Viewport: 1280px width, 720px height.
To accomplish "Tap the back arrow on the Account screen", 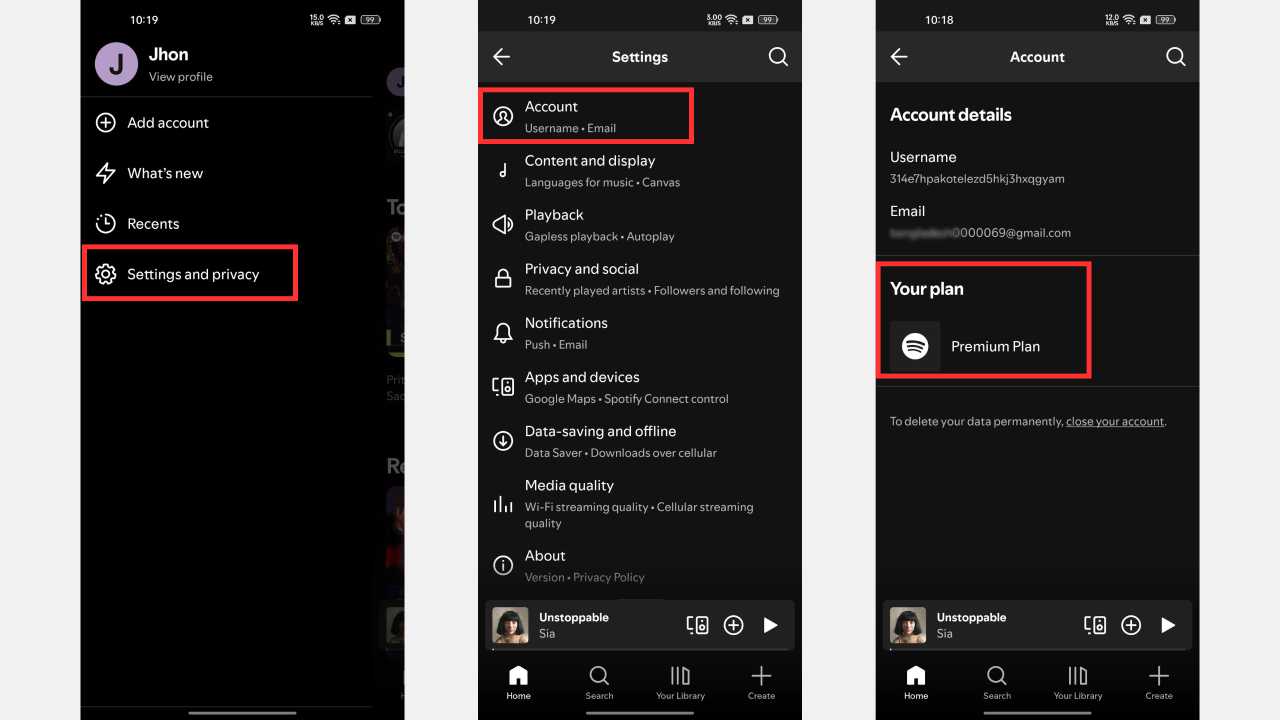I will click(x=899, y=57).
